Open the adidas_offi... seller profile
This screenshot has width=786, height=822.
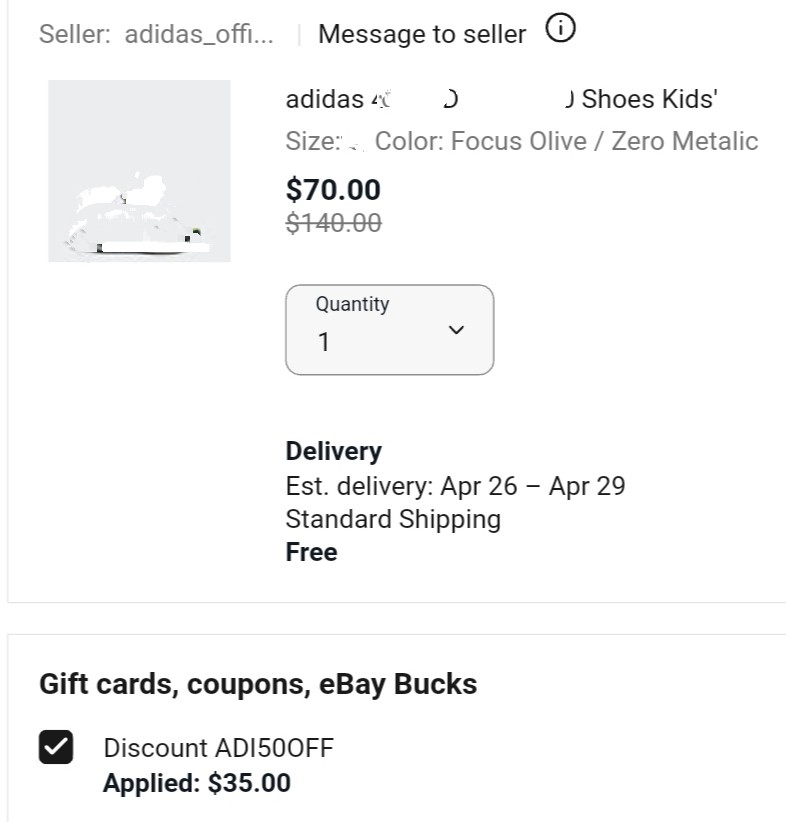199,35
